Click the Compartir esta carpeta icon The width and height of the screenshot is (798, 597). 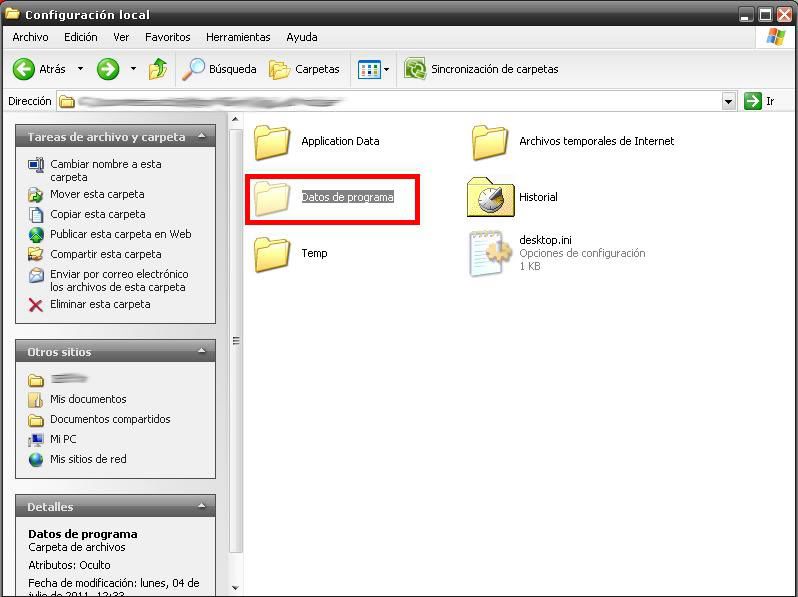point(36,254)
